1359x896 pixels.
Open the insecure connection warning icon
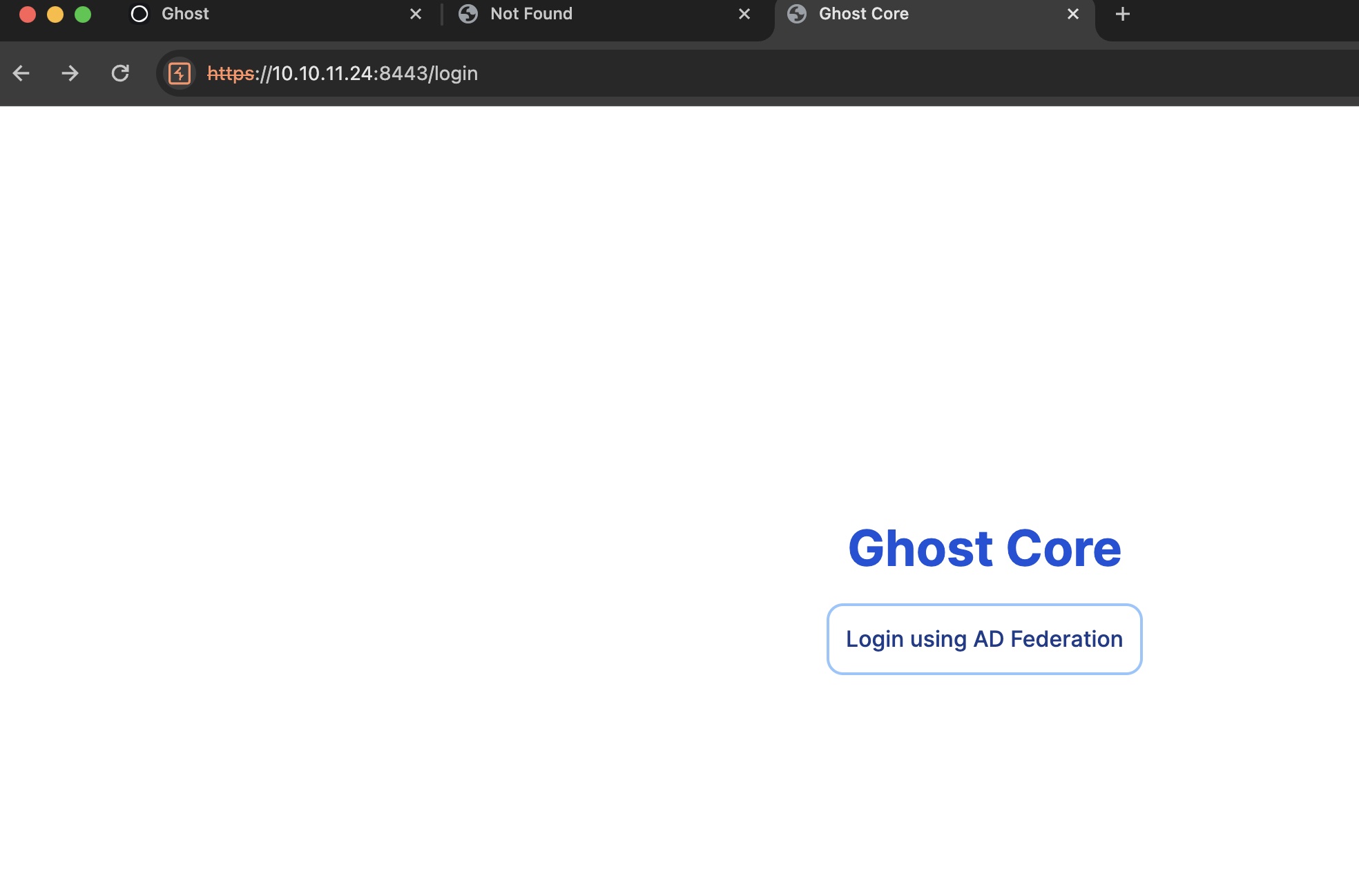coord(180,73)
